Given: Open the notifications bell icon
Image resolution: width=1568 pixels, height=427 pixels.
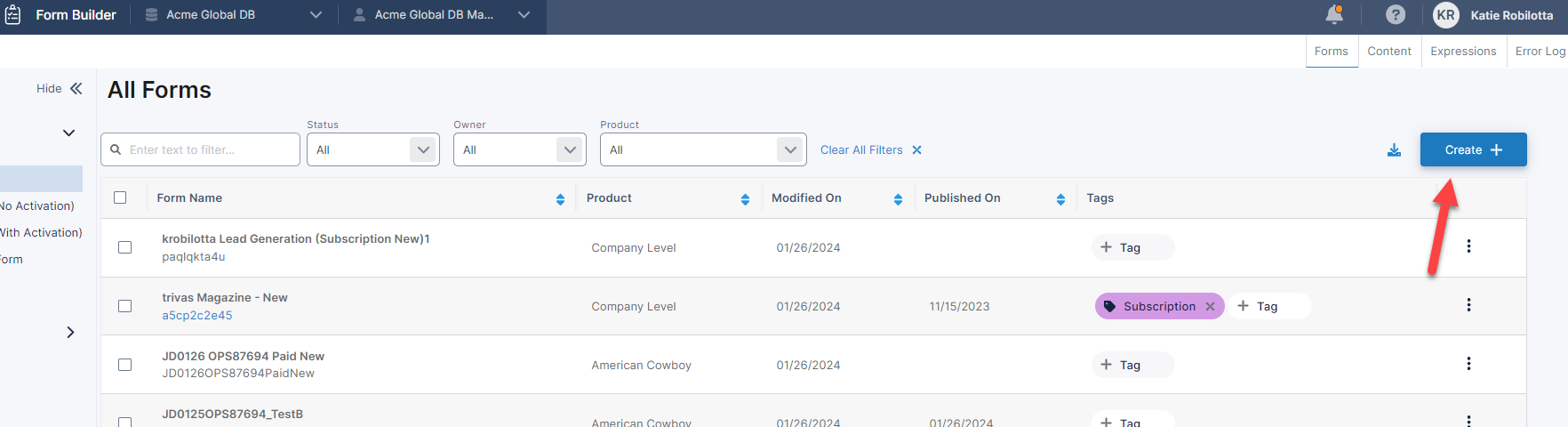Looking at the screenshot, I should 1334,15.
